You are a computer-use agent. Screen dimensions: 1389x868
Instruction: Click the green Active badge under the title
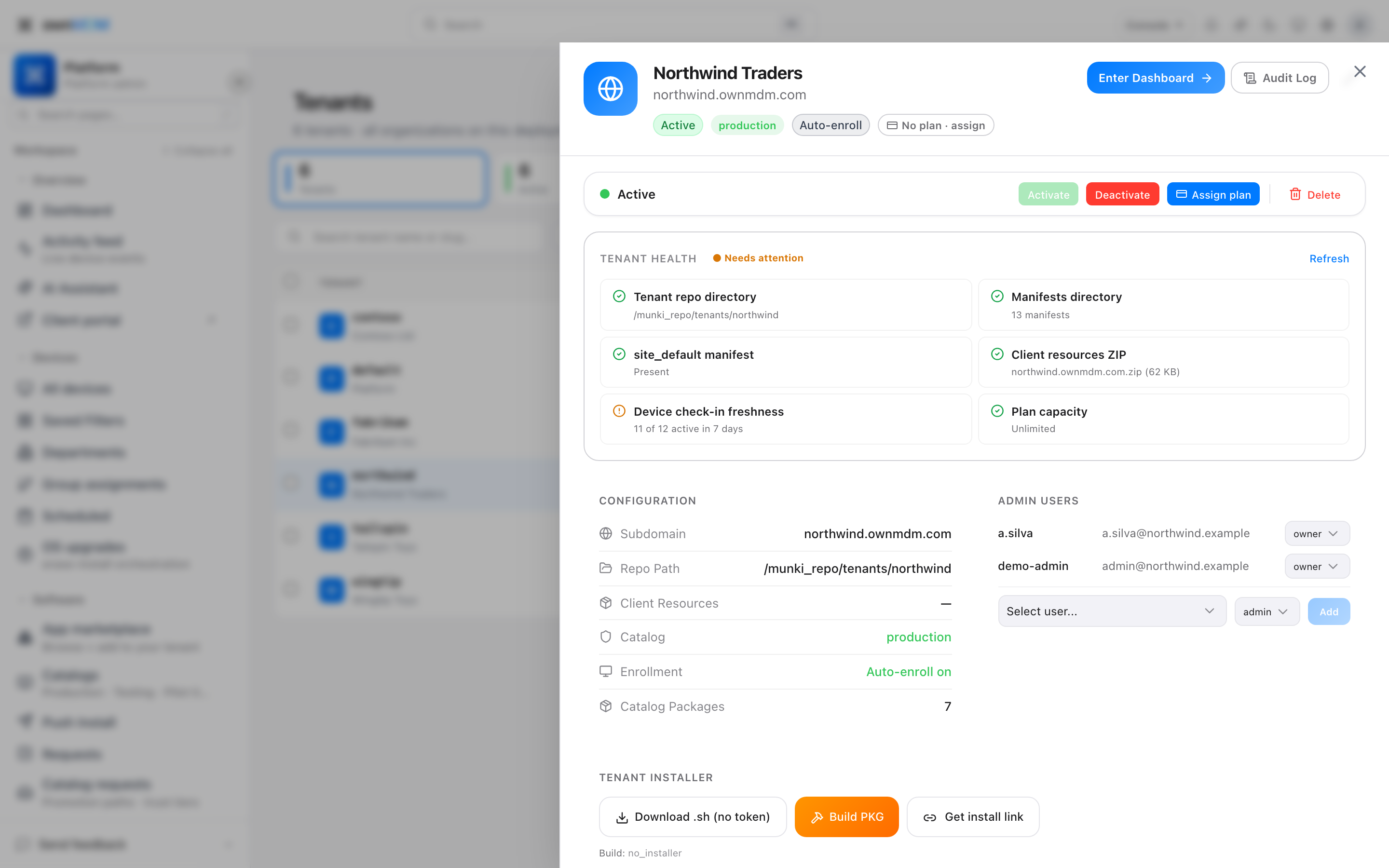click(x=678, y=125)
